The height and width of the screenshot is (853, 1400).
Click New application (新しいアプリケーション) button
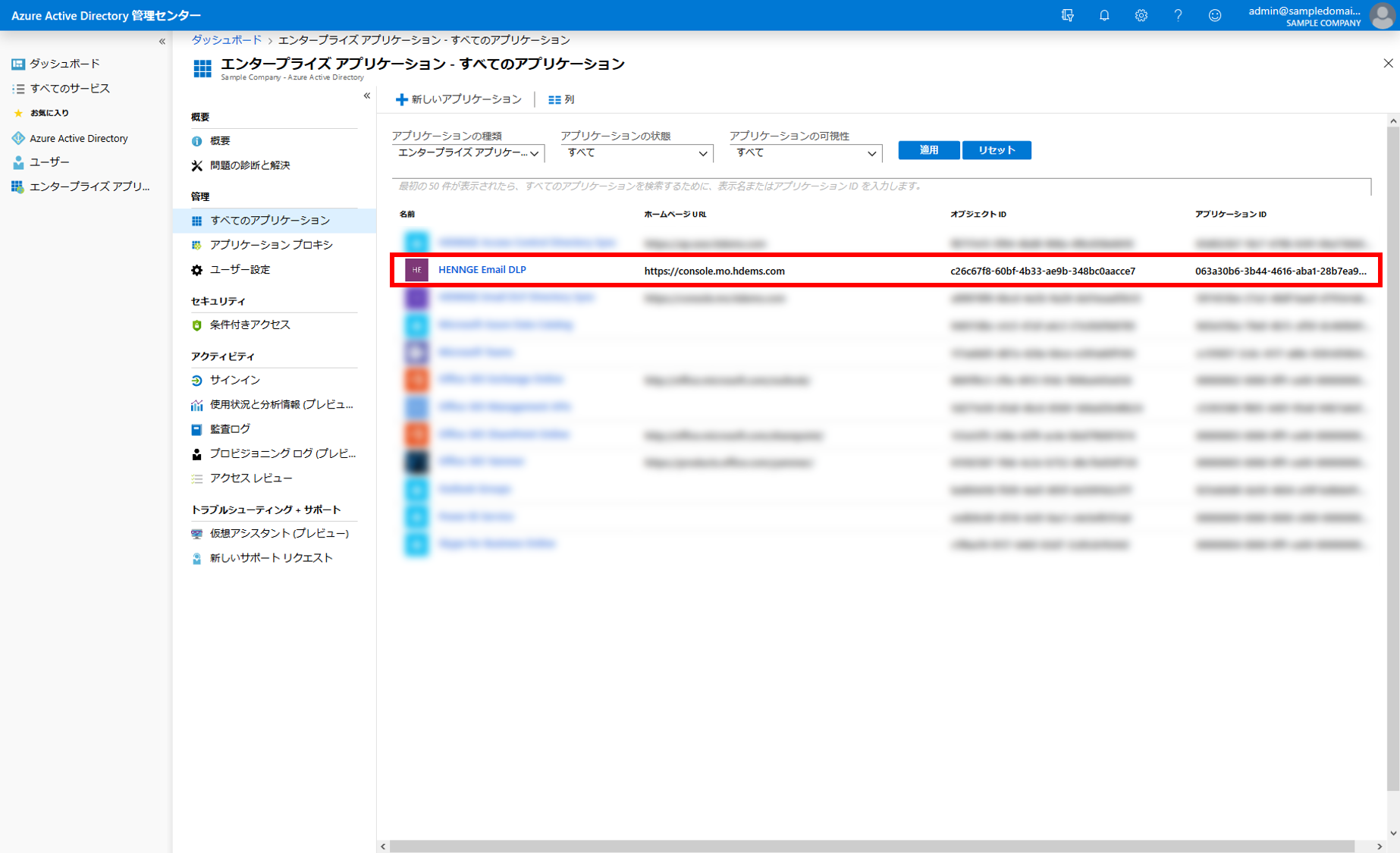[x=458, y=99]
